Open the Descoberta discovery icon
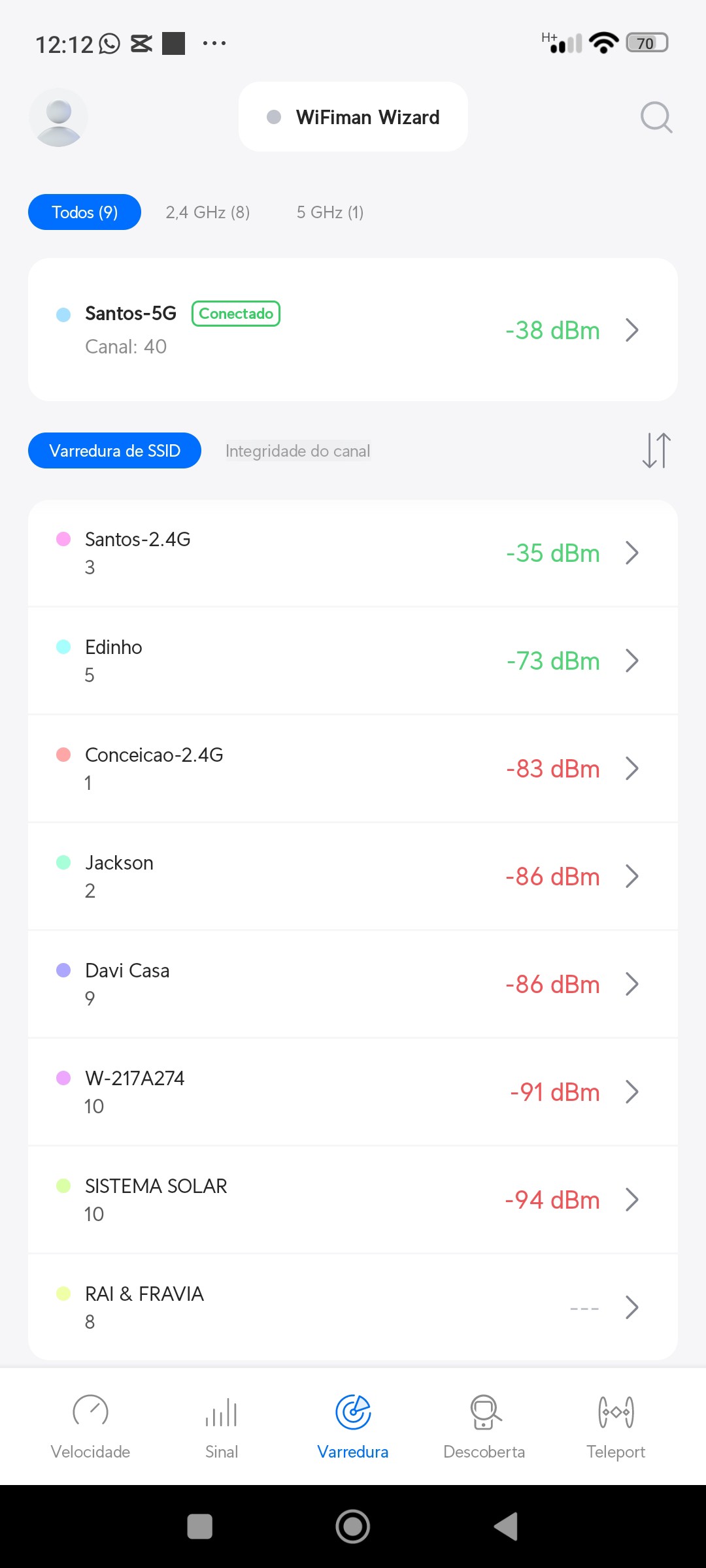Screen dimensions: 706x1568 [484, 1413]
